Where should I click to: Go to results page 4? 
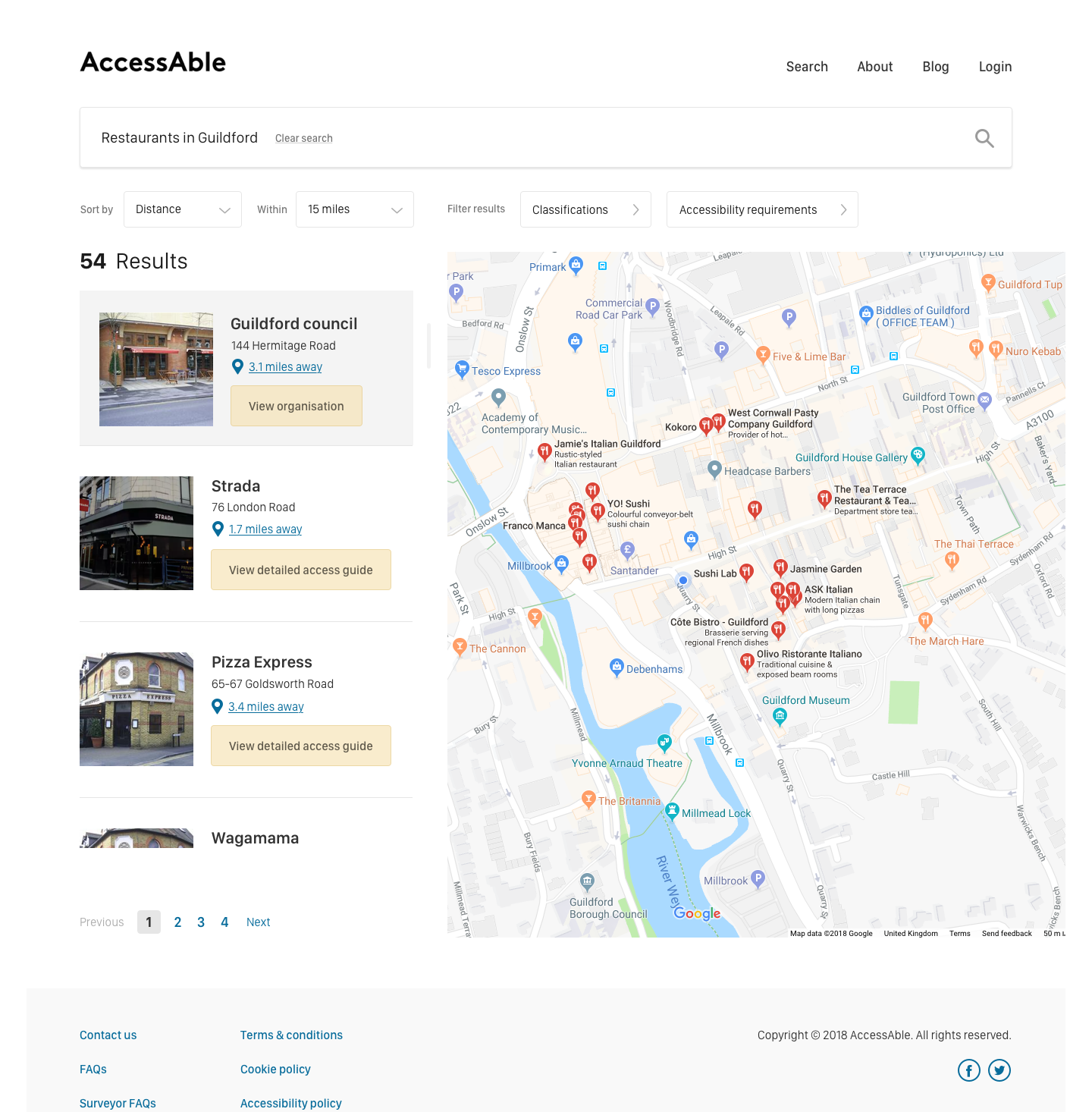(x=224, y=922)
